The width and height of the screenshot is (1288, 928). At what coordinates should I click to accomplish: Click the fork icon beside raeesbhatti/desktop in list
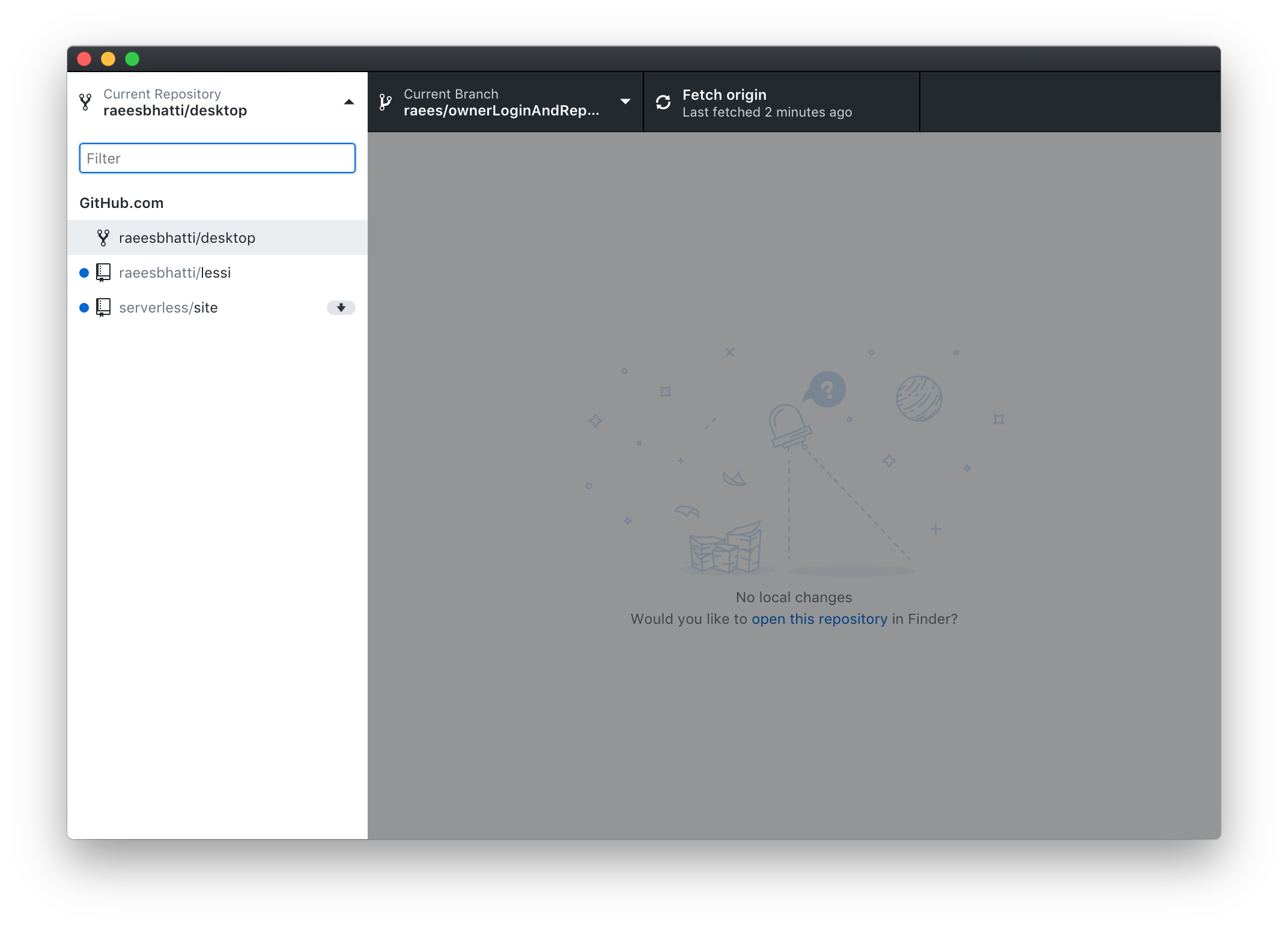point(103,237)
